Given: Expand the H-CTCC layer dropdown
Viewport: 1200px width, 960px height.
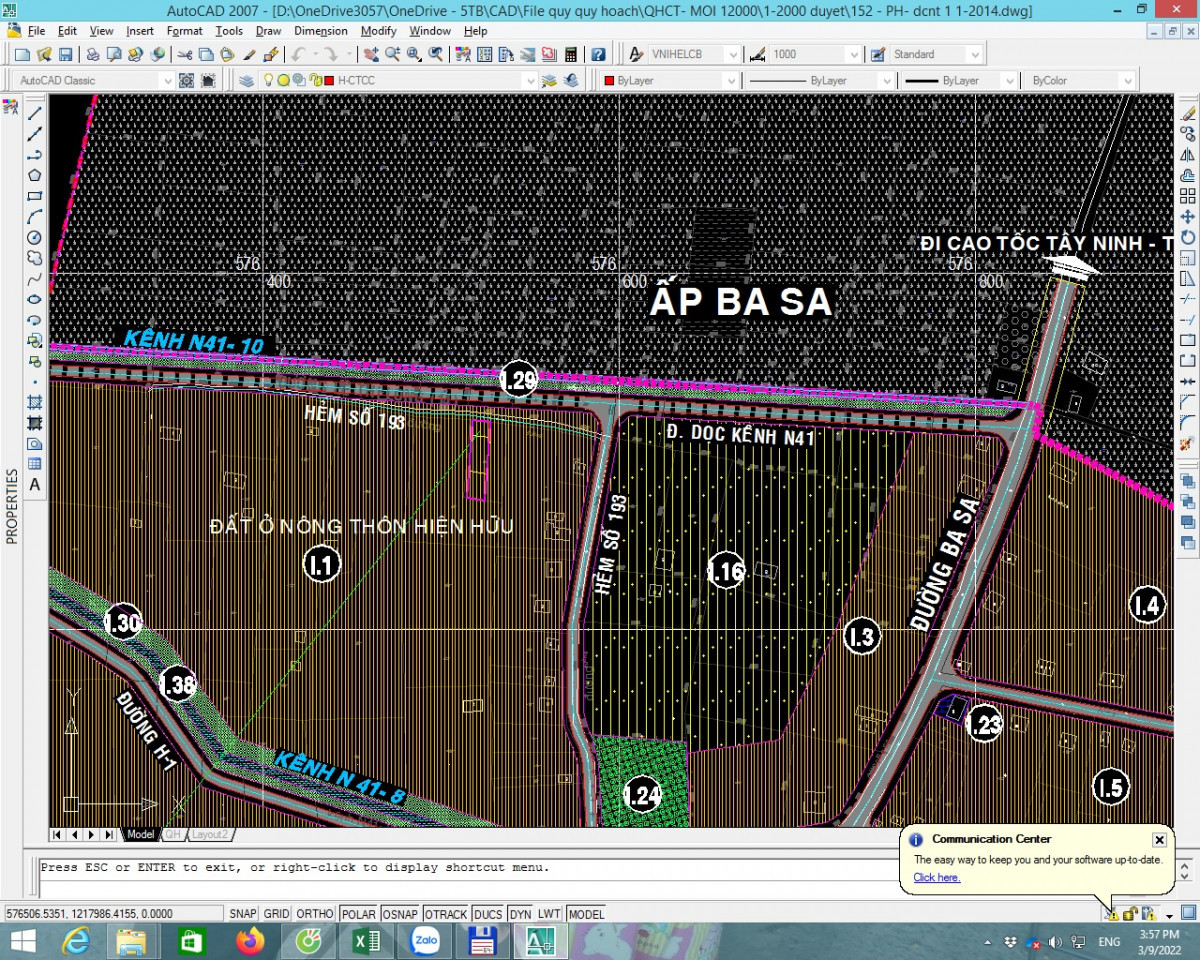Looking at the screenshot, I should (x=530, y=80).
